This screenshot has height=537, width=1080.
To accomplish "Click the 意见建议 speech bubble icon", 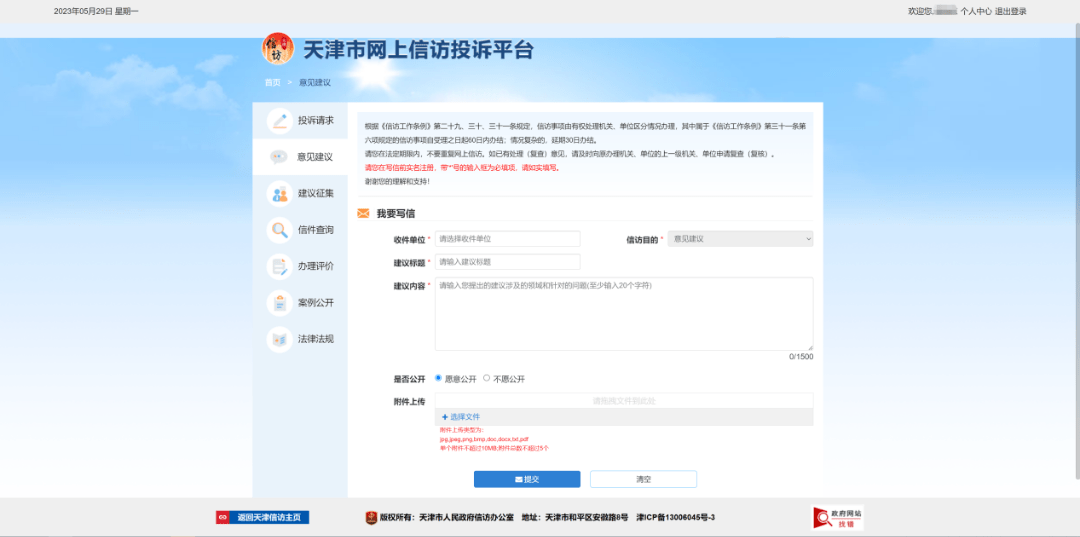I will (280, 157).
